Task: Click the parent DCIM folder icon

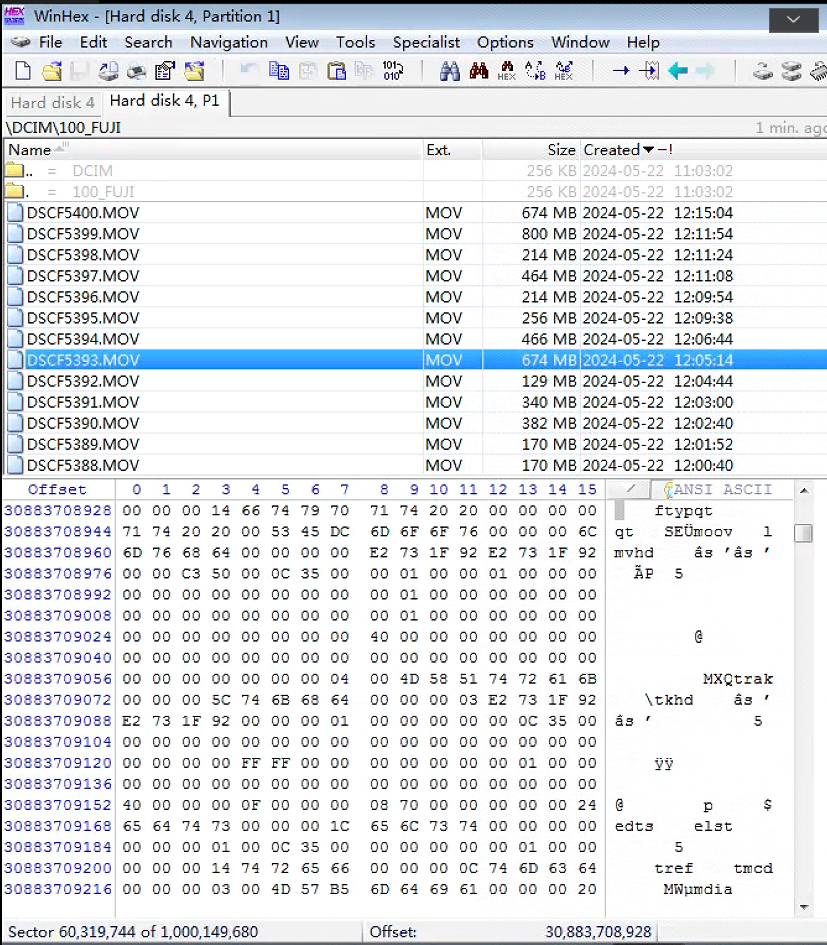Action: [14, 171]
